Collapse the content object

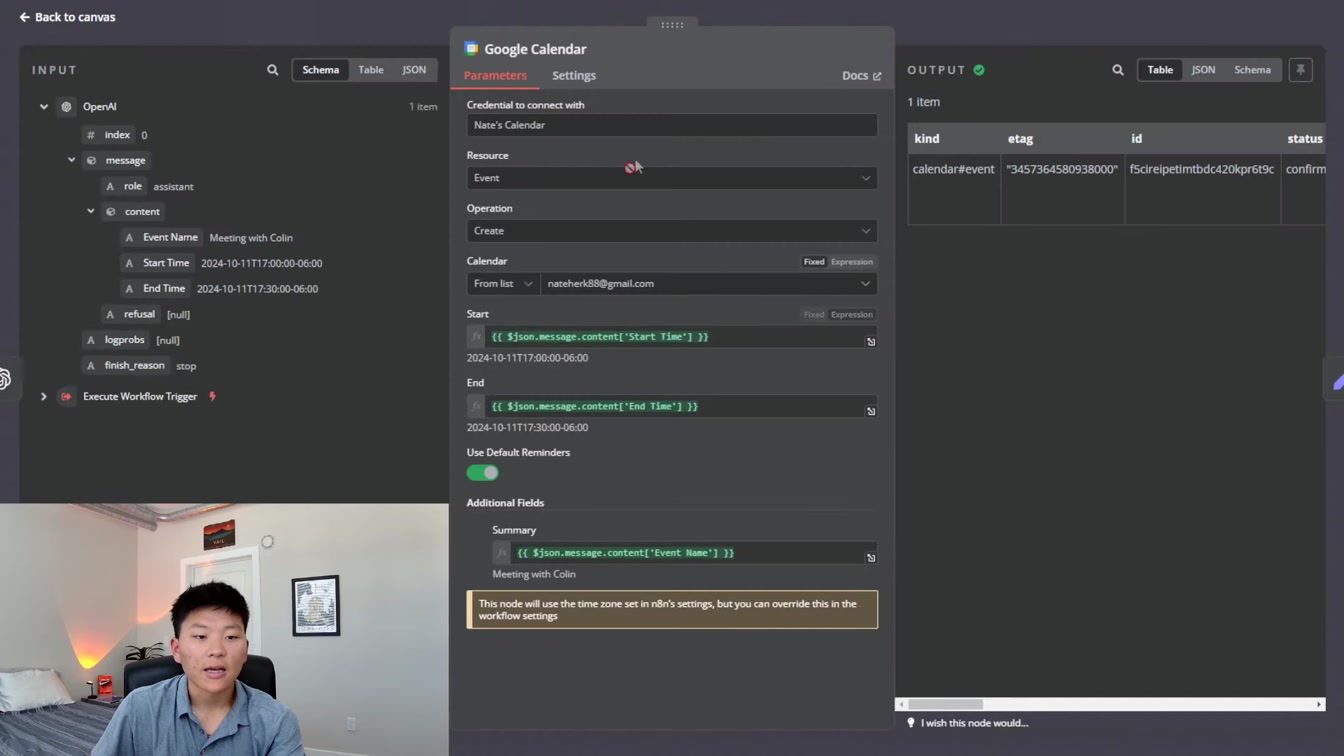click(91, 212)
